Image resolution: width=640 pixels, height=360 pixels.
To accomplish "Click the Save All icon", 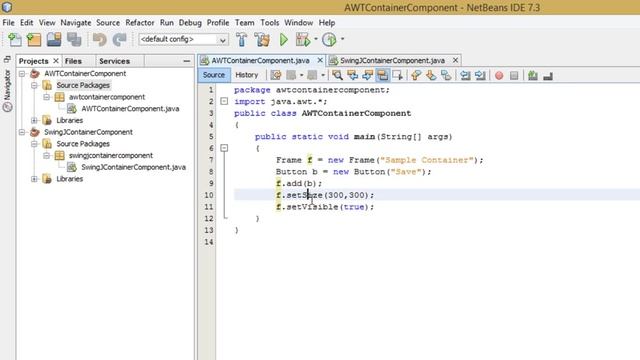I will [74, 40].
